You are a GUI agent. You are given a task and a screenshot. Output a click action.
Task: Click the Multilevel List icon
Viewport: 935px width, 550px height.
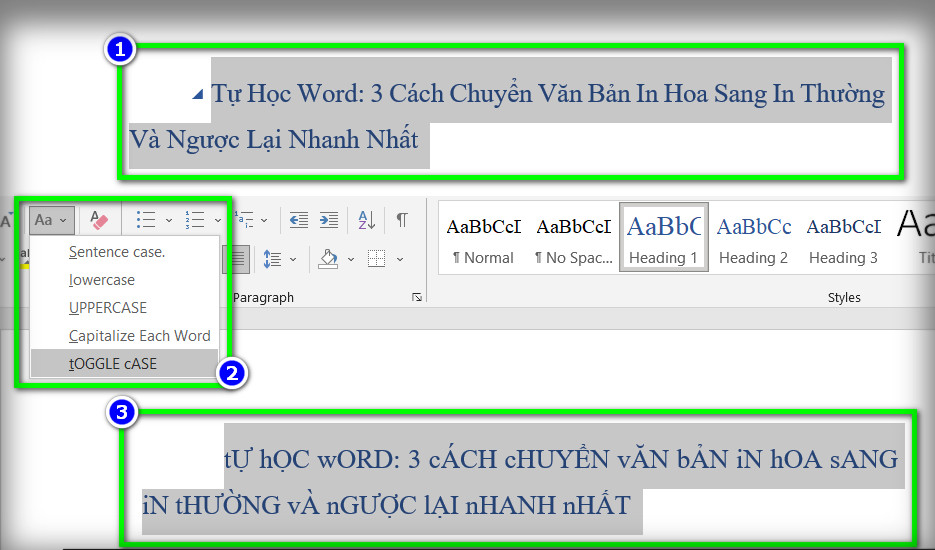pyautogui.click(x=245, y=220)
